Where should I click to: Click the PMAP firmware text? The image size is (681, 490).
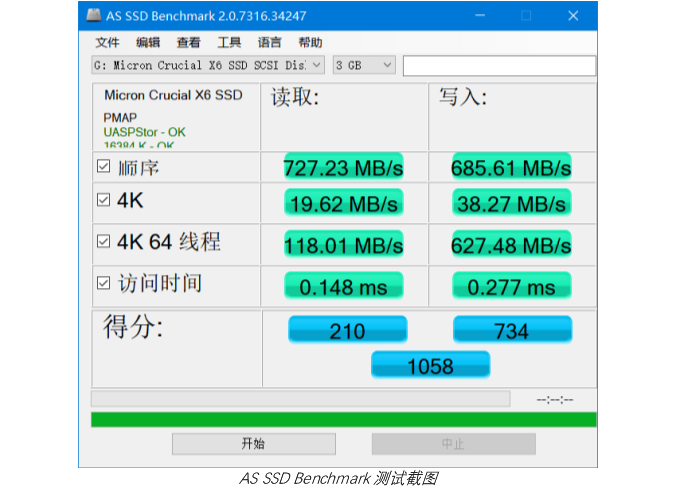pyautogui.click(x=120, y=118)
